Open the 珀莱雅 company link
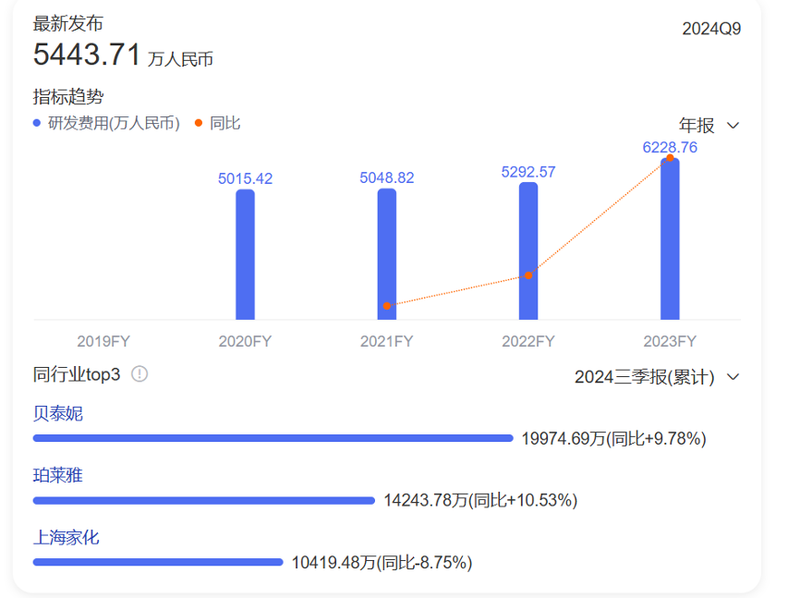 point(58,475)
